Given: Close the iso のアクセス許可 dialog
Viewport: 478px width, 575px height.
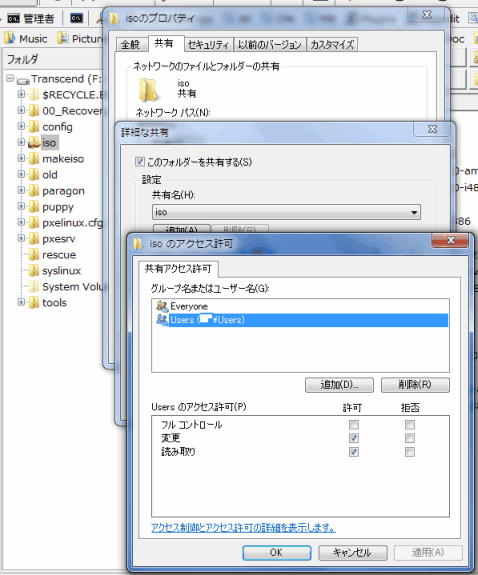Looking at the screenshot, I should [450, 240].
